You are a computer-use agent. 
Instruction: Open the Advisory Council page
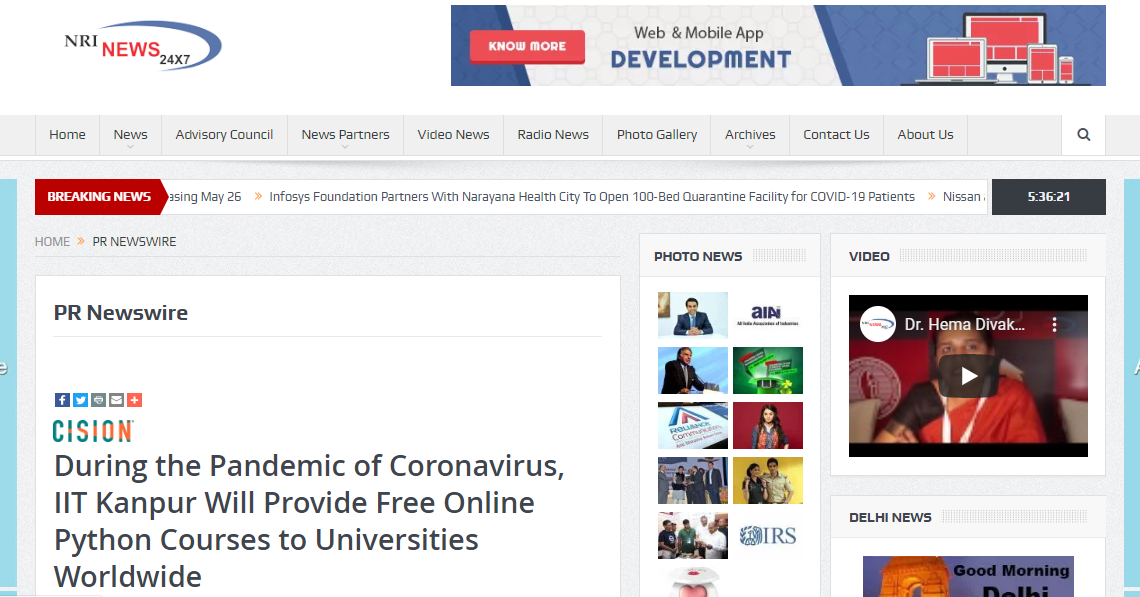224,135
